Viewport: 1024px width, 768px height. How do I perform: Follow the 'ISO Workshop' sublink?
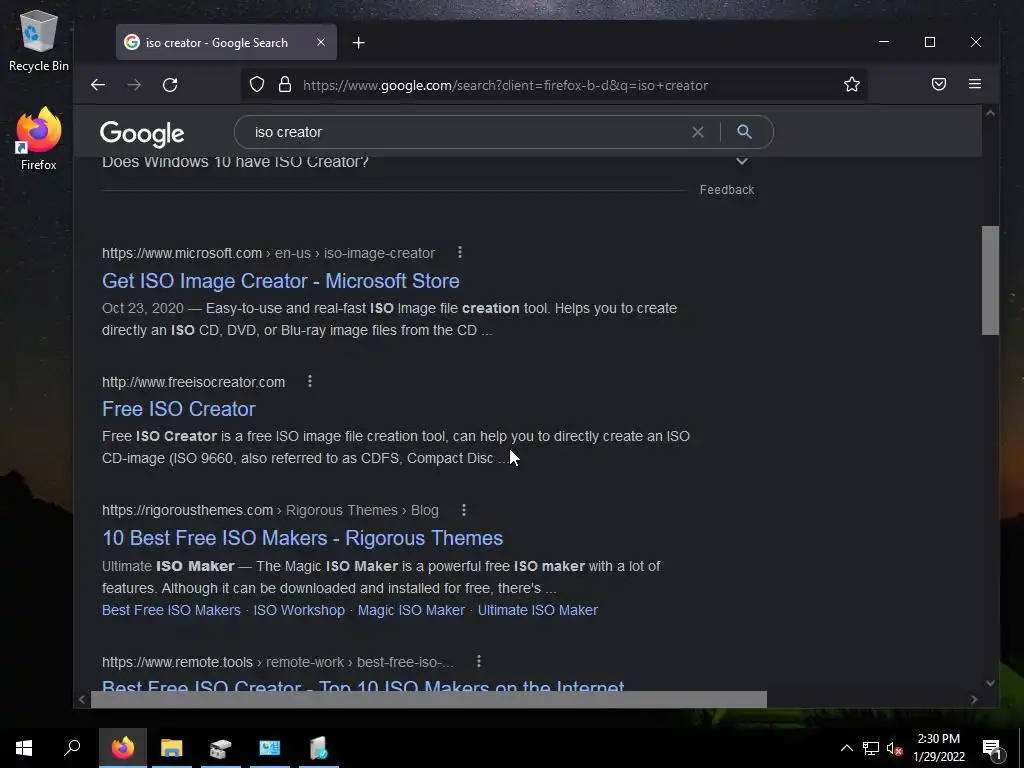pos(299,610)
